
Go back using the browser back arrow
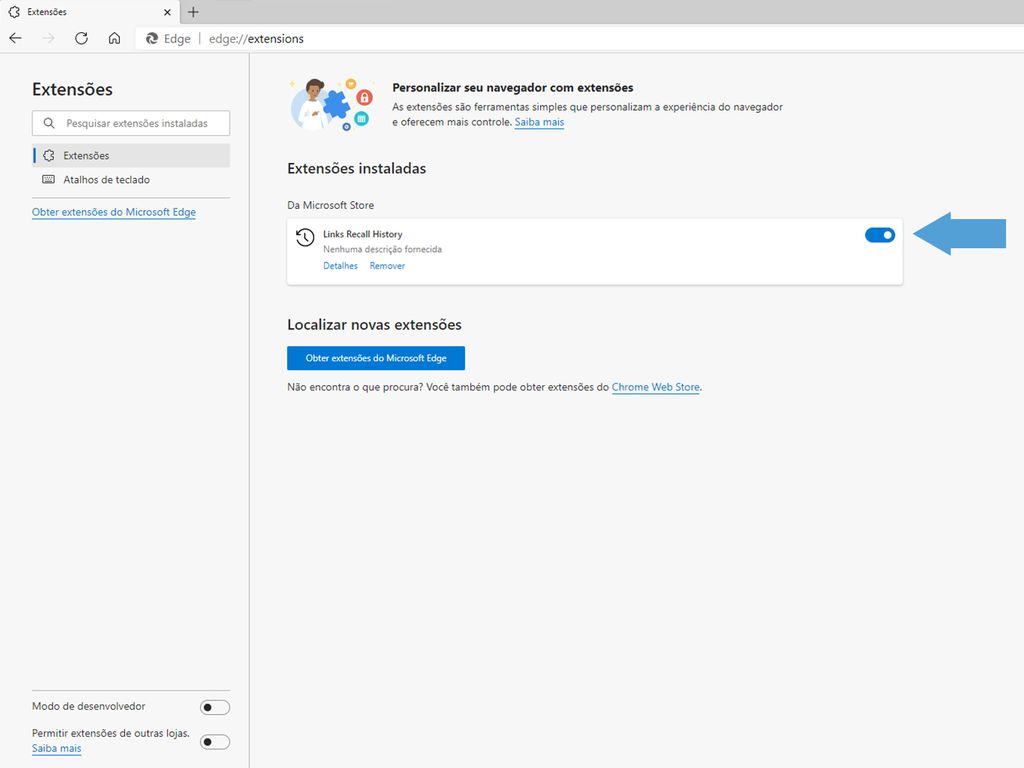[16, 39]
